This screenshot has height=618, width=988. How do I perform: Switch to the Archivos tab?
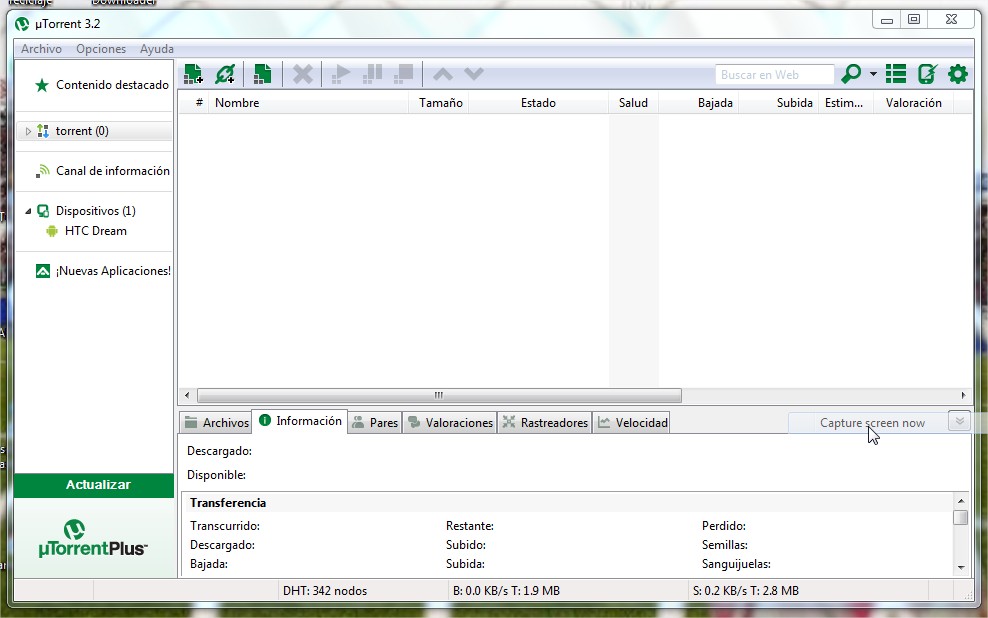pyautogui.click(x=217, y=423)
